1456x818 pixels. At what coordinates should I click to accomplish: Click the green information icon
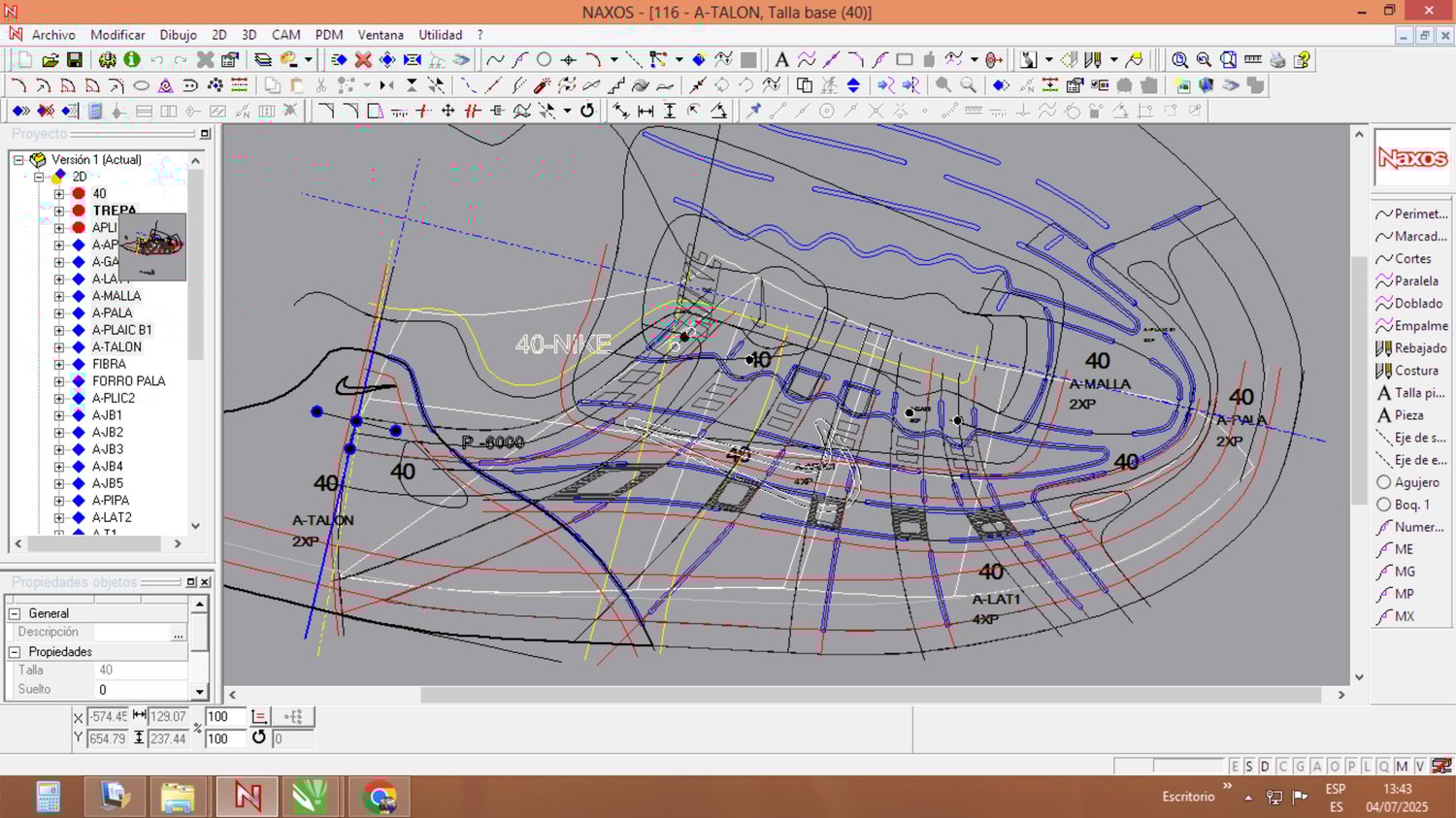[x=132, y=60]
